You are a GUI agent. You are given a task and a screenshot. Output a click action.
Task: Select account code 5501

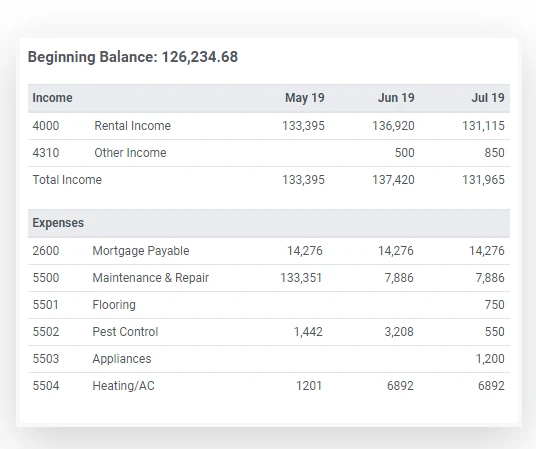(x=45, y=305)
